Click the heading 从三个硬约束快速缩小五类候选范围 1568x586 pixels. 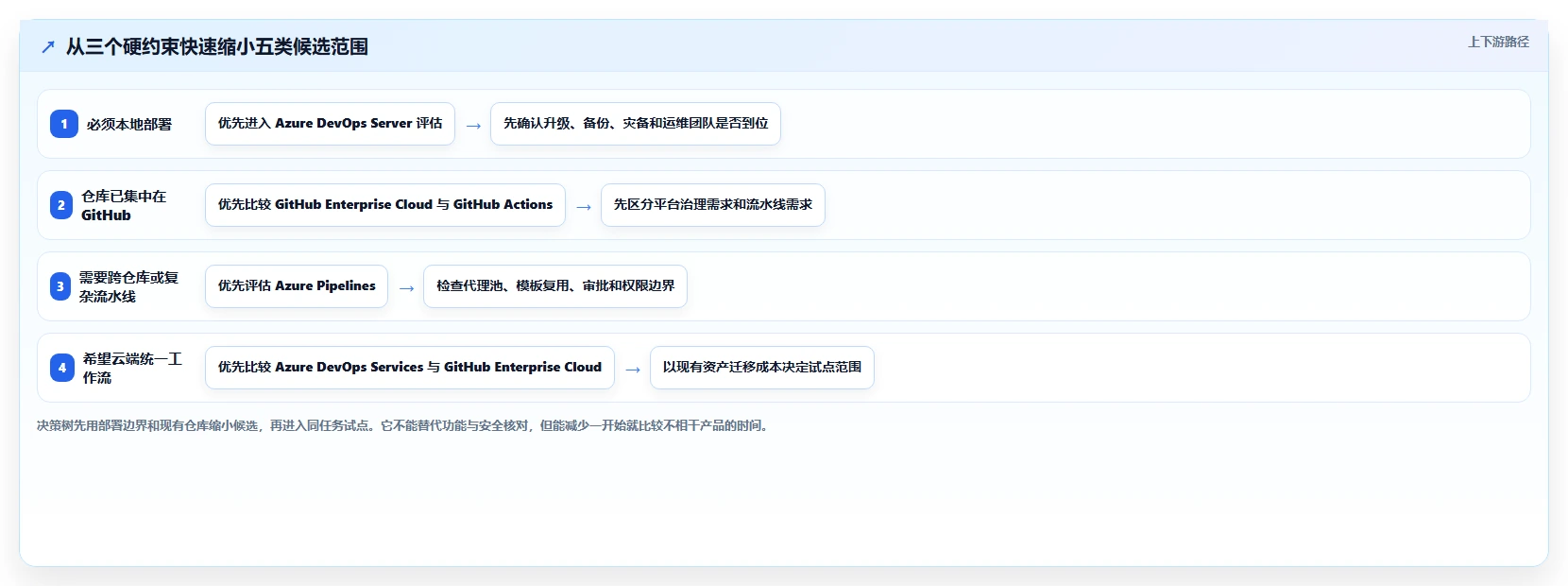click(217, 46)
